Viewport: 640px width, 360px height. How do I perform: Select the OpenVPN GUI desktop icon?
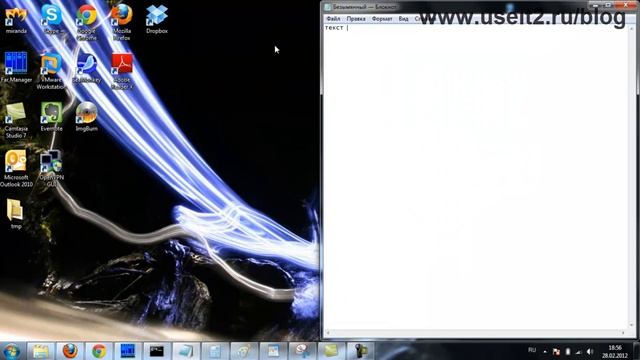(51, 169)
